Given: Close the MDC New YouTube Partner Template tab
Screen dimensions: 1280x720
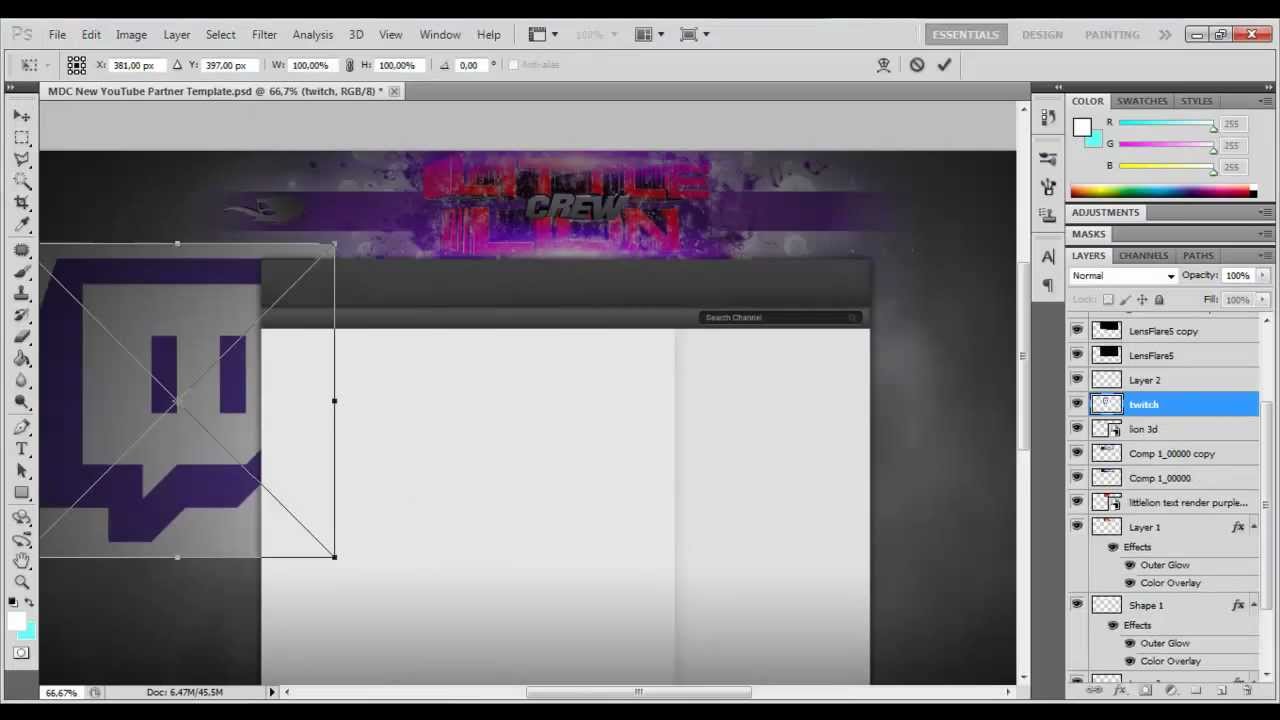Looking at the screenshot, I should click(394, 91).
